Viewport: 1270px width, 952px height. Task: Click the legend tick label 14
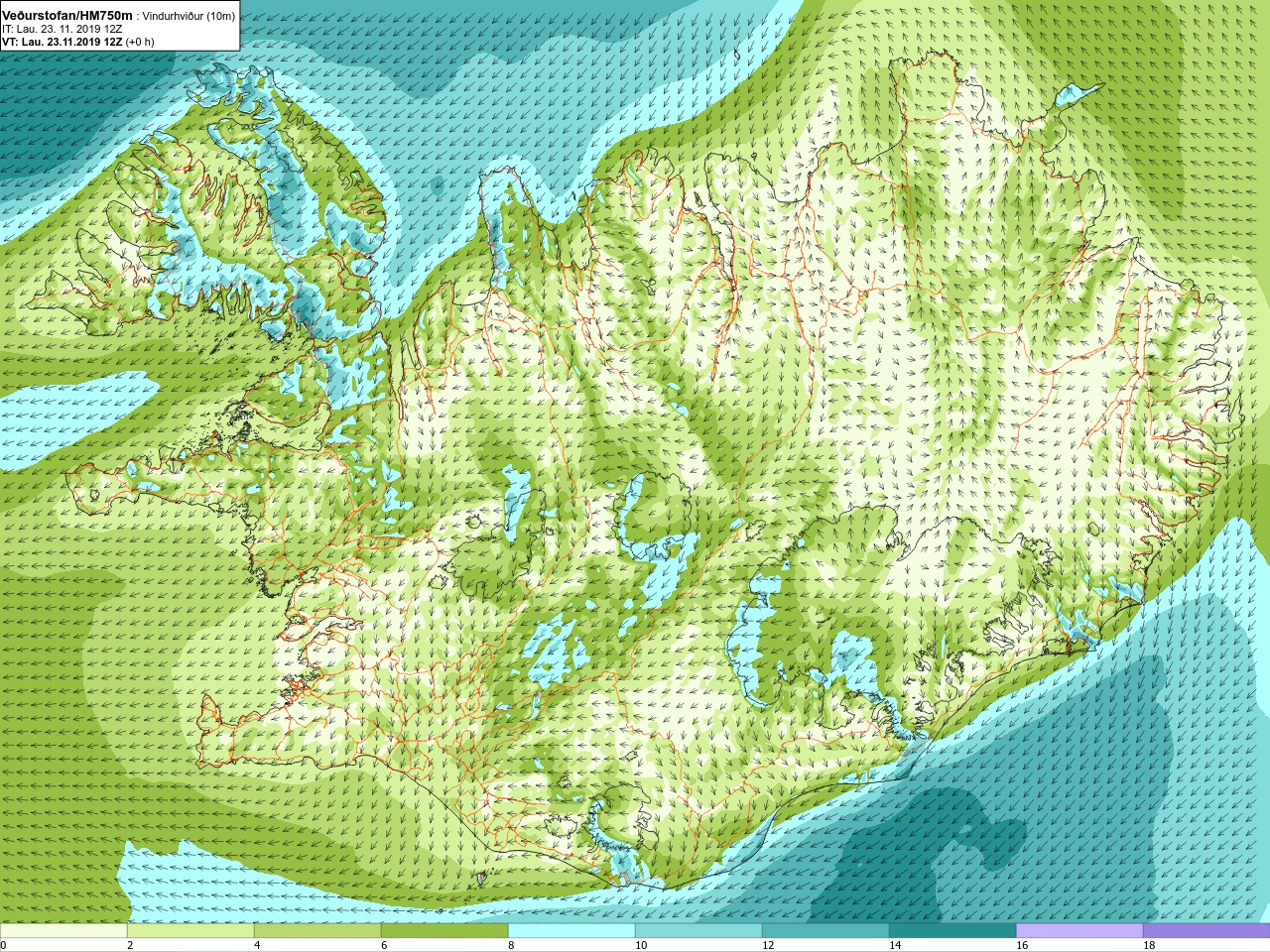[895, 945]
